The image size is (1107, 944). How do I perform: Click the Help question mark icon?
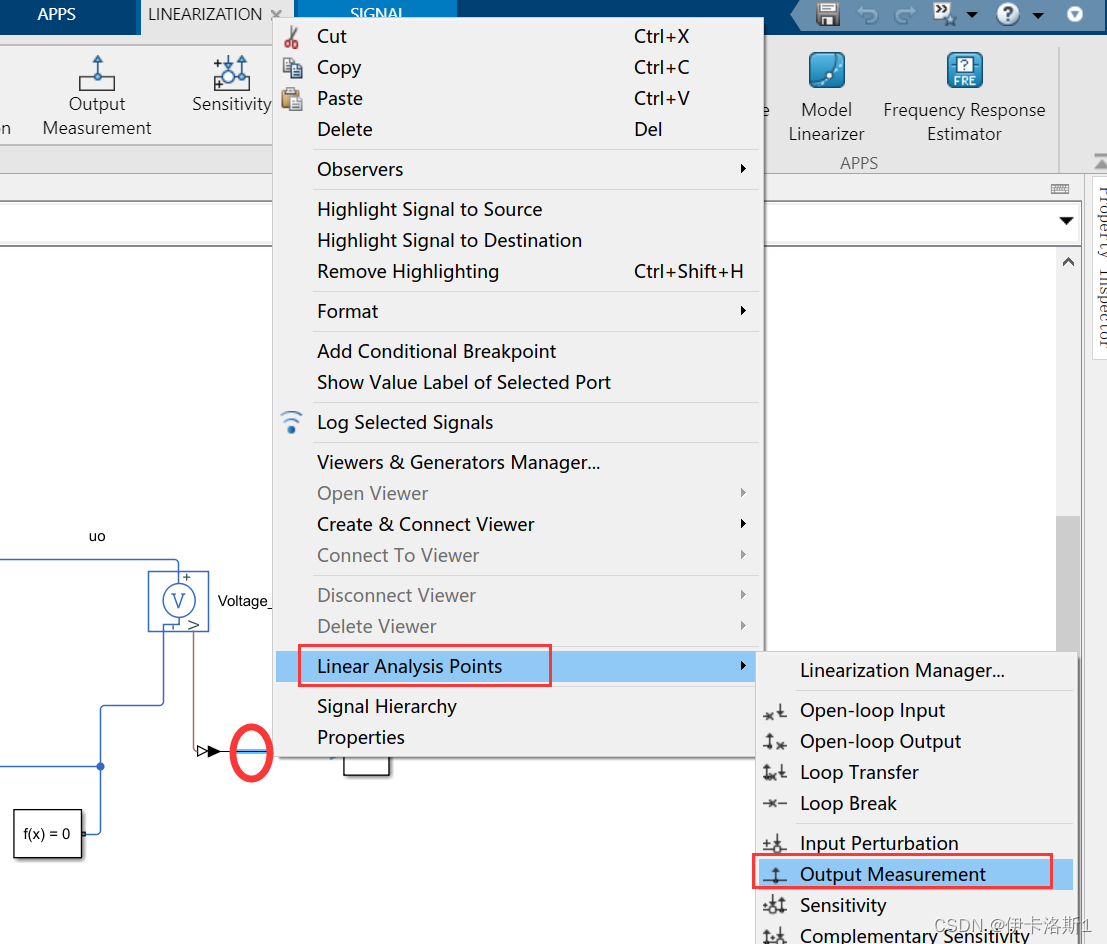(x=1007, y=14)
